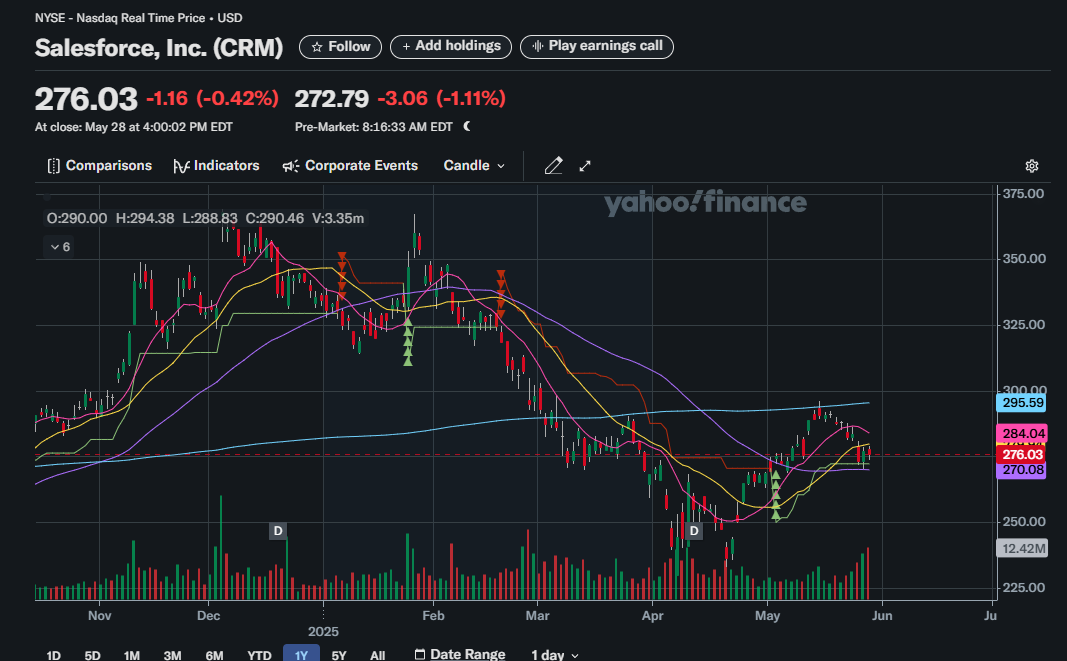Expand chart to full screen
This screenshot has height=661, width=1067.
click(x=585, y=166)
